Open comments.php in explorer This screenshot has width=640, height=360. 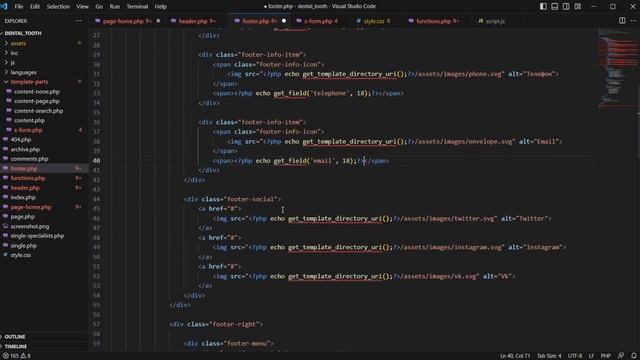[44, 159]
